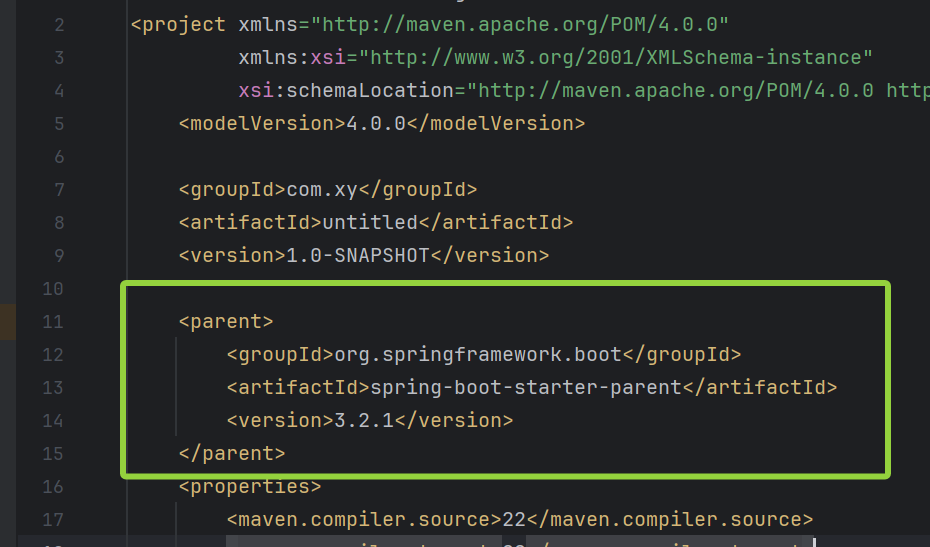Click the 1.0-SNAPSHOT version text

[357, 255]
